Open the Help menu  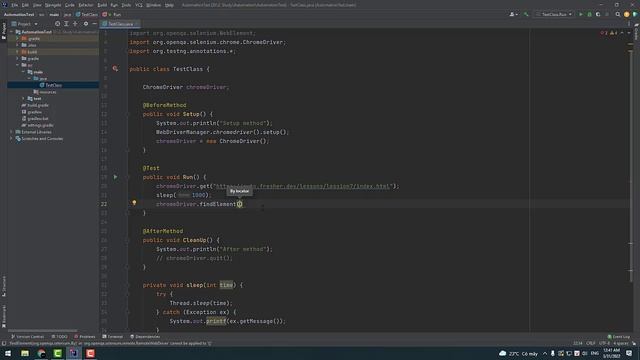(x=169, y=5)
